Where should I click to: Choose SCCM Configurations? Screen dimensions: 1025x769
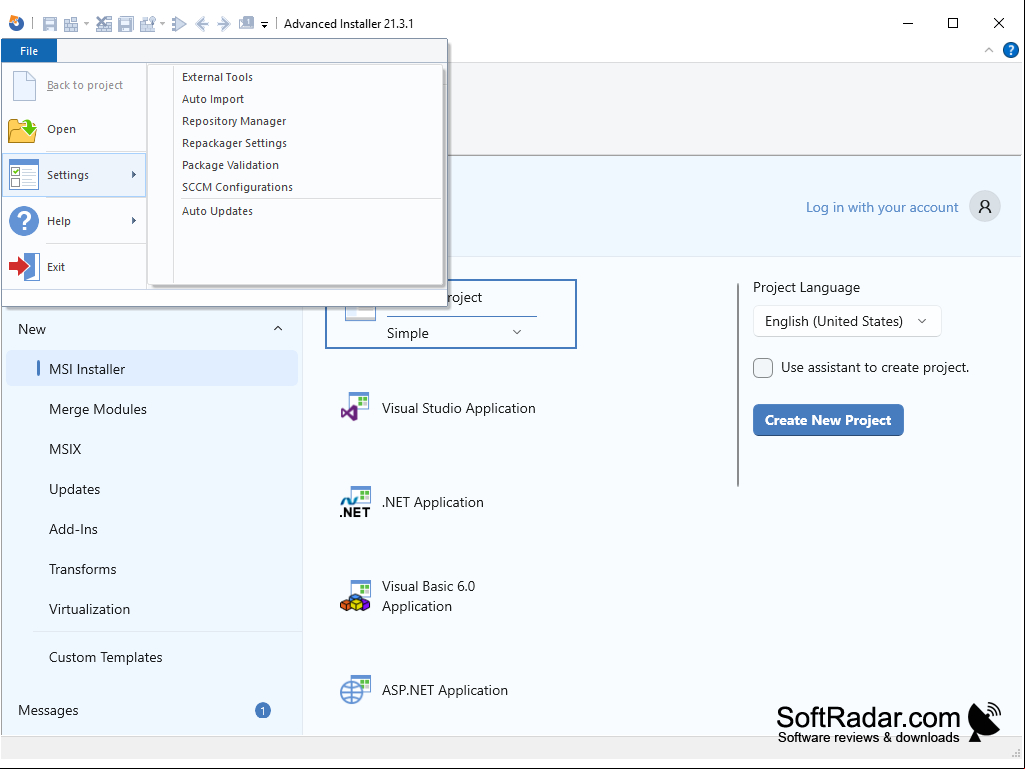(x=237, y=187)
